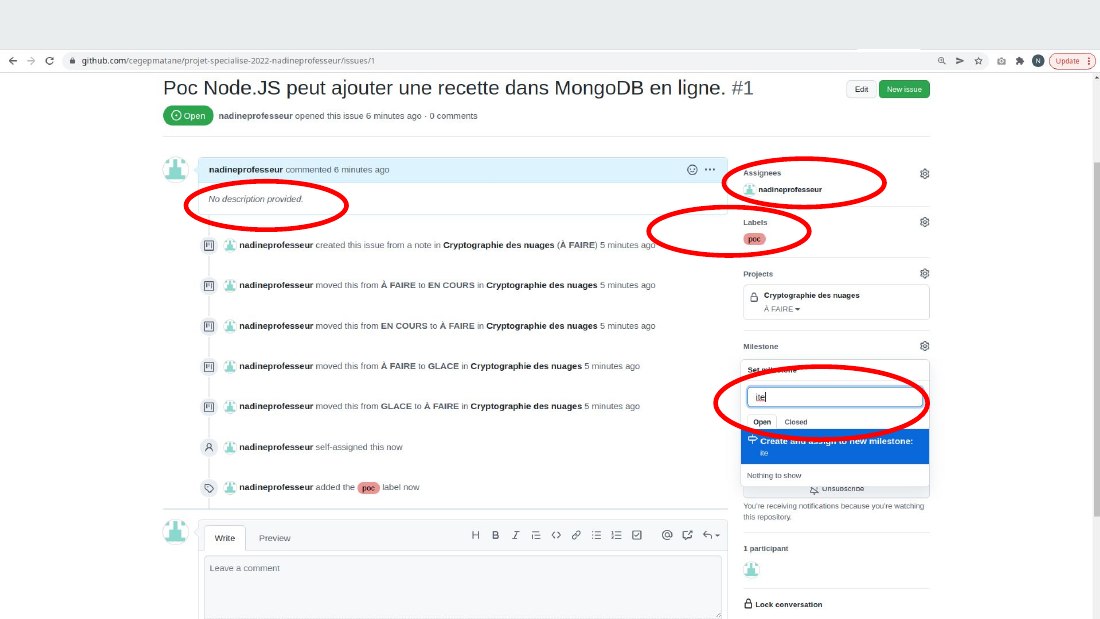The width and height of the screenshot is (1100, 619).
Task: Open the browser profile avatar N
Action: point(1038,61)
